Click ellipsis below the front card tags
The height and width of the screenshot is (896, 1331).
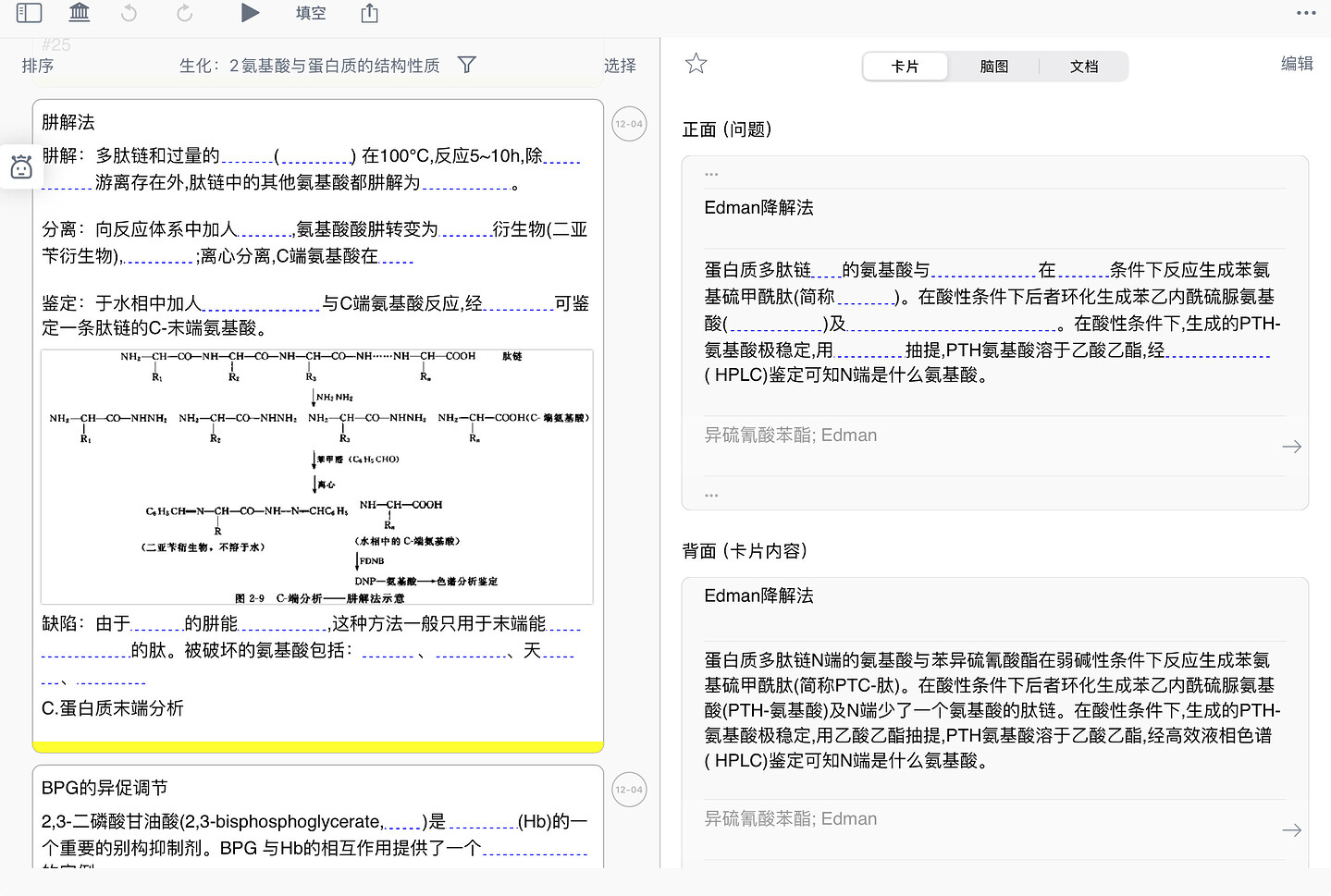click(x=711, y=496)
